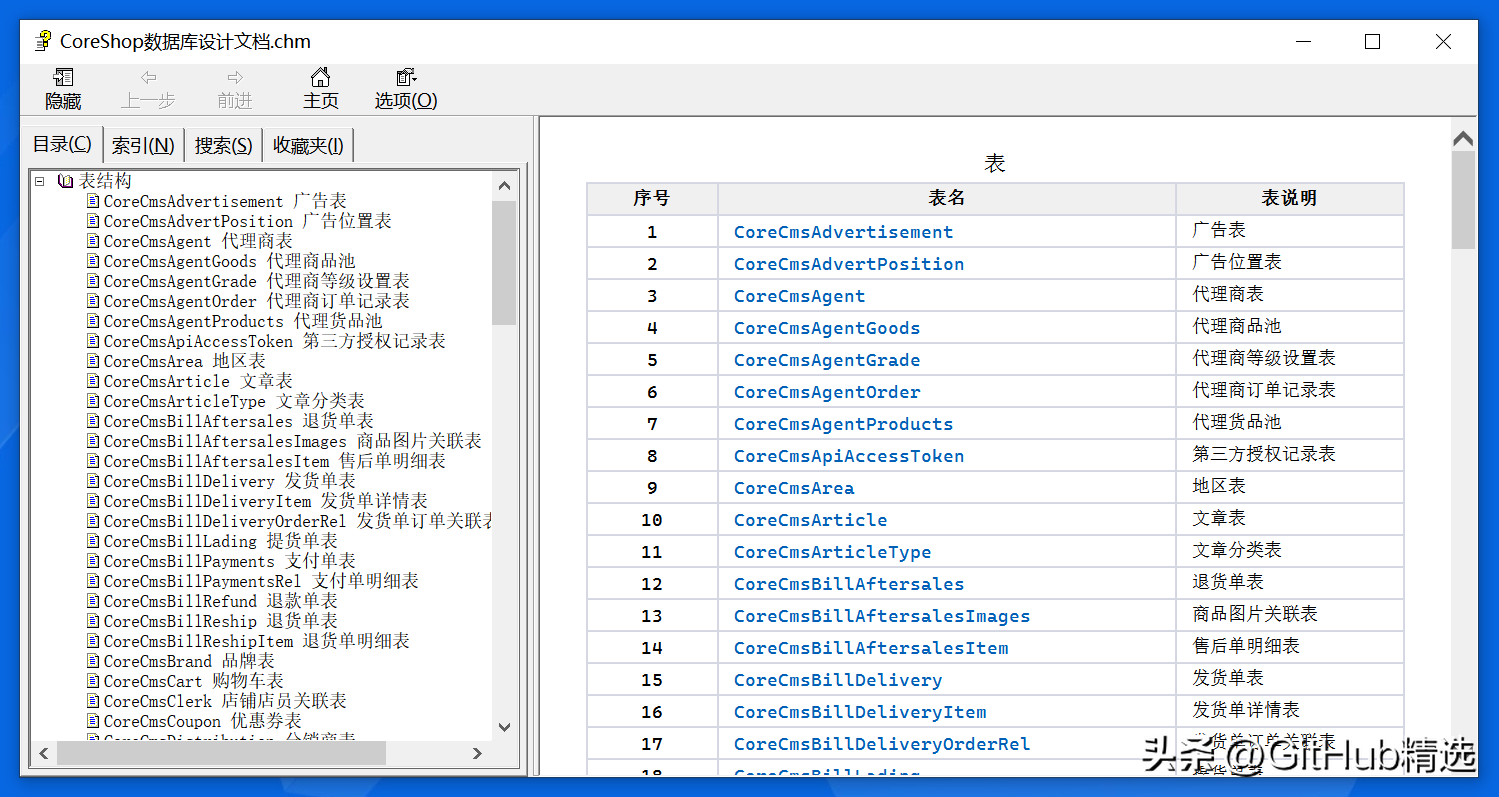Select CoreCmsArticleType 文章分类表 in tree
Image resolution: width=1499 pixels, height=797 pixels.
pyautogui.click(x=234, y=401)
